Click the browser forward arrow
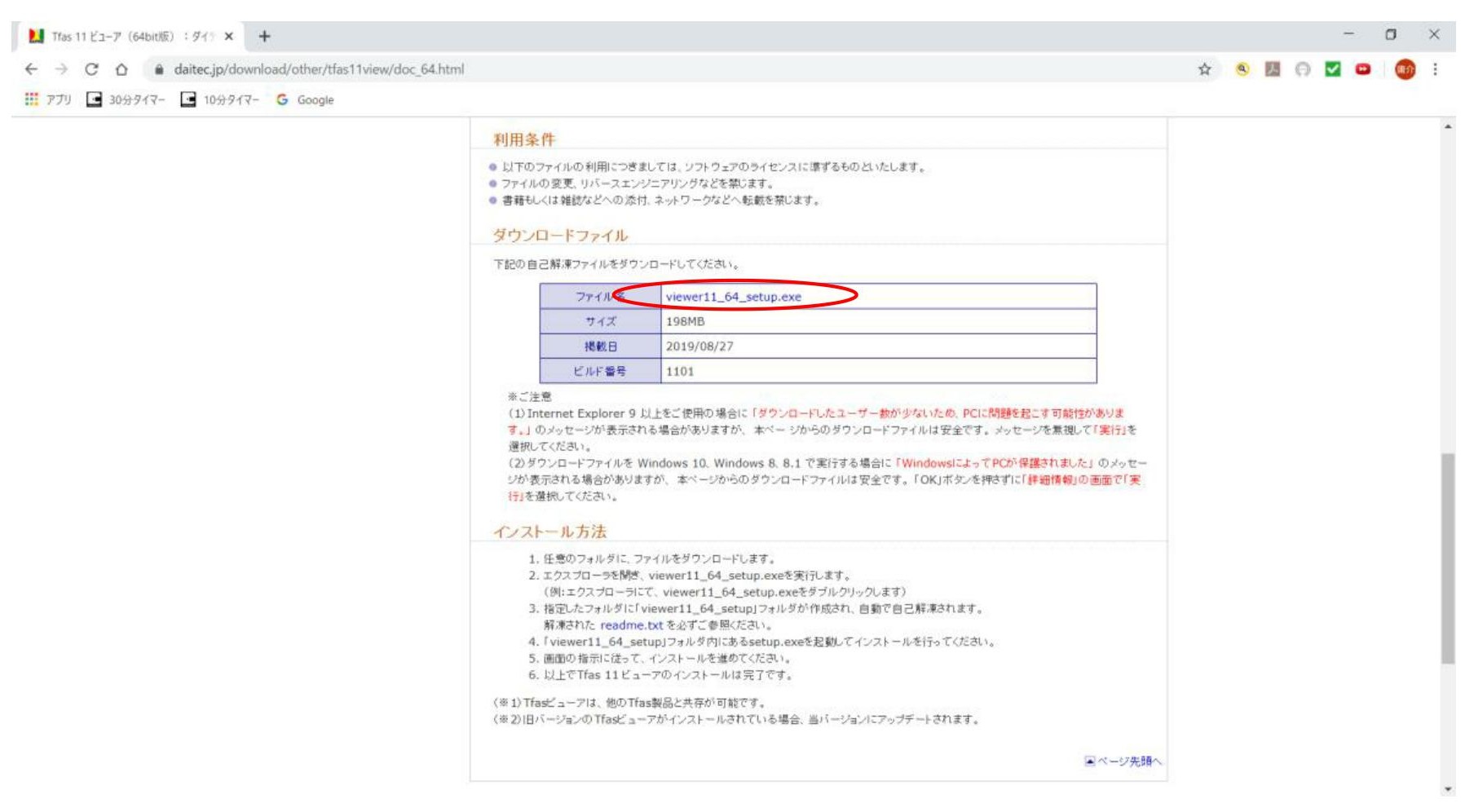Image resolution: width=1474 pixels, height=812 pixels. click(61, 69)
